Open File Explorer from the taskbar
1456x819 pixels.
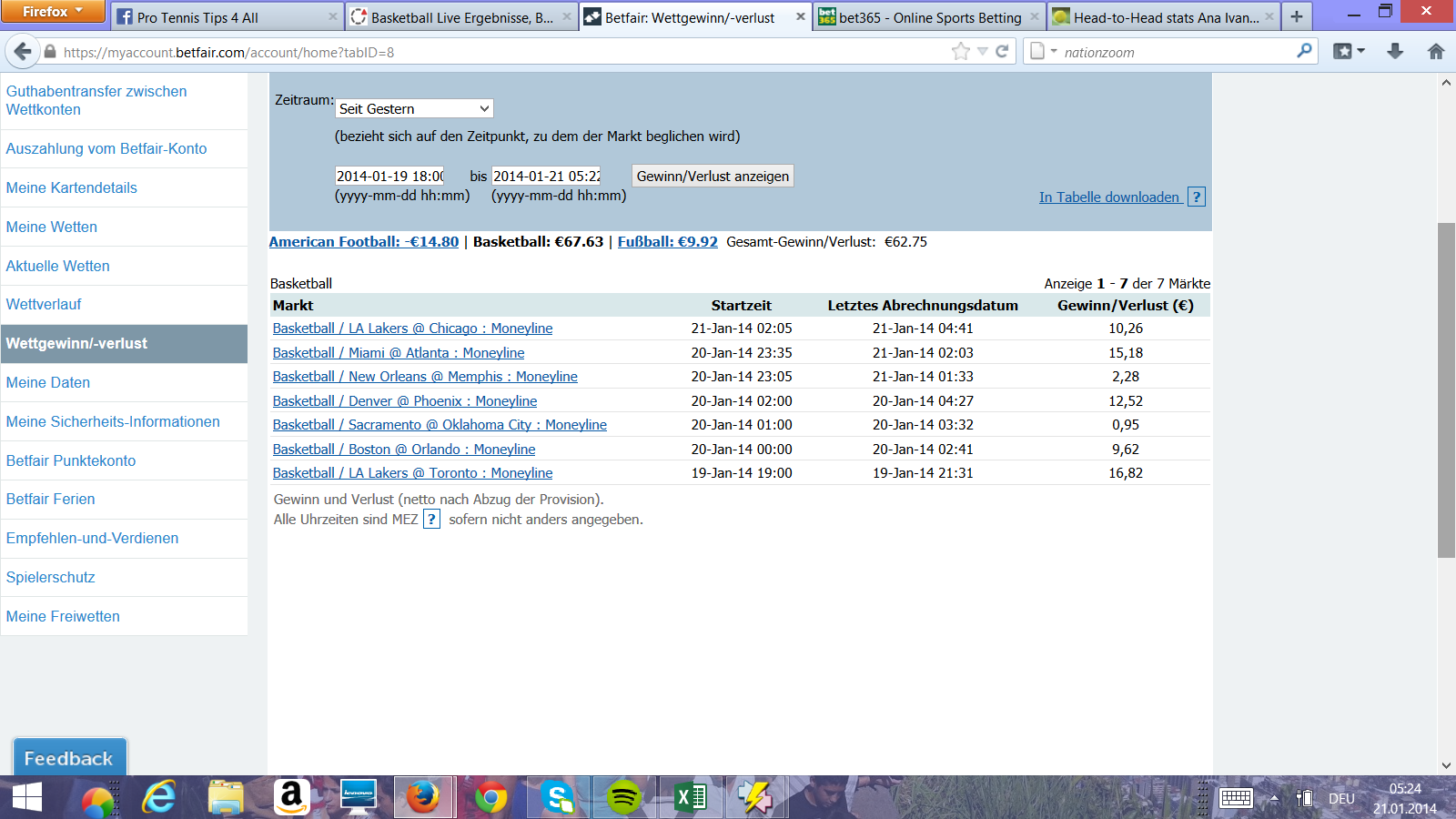(x=225, y=798)
